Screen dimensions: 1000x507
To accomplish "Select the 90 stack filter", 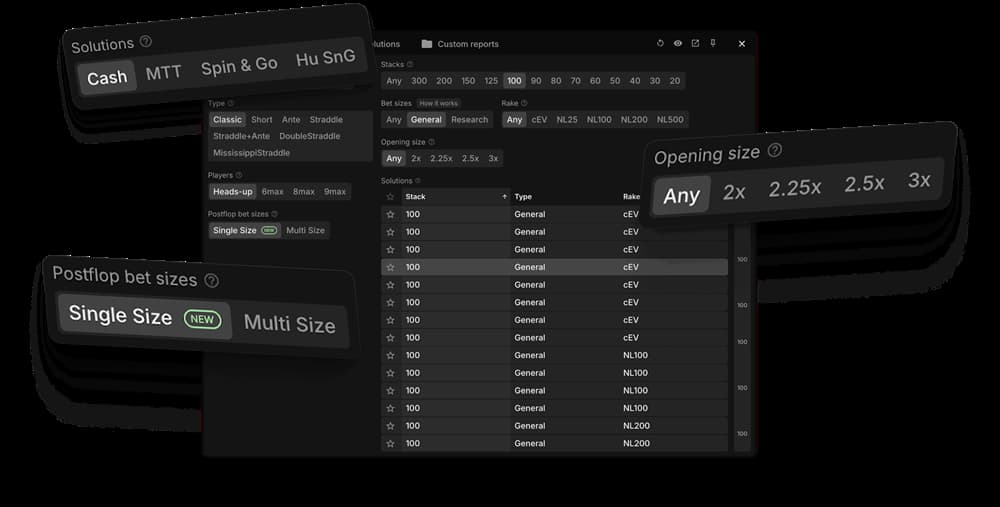I will 536,80.
